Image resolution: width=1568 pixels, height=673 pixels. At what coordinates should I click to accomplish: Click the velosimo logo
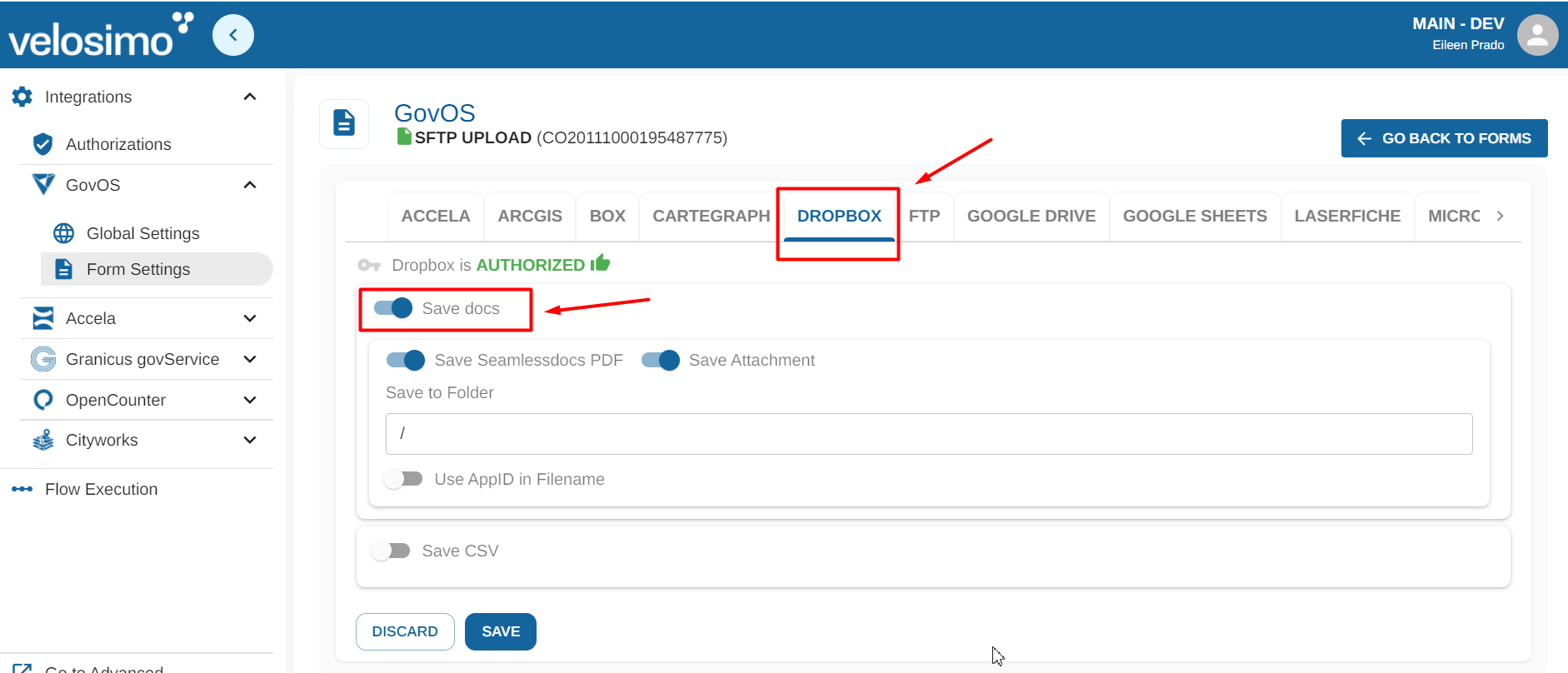point(100,35)
